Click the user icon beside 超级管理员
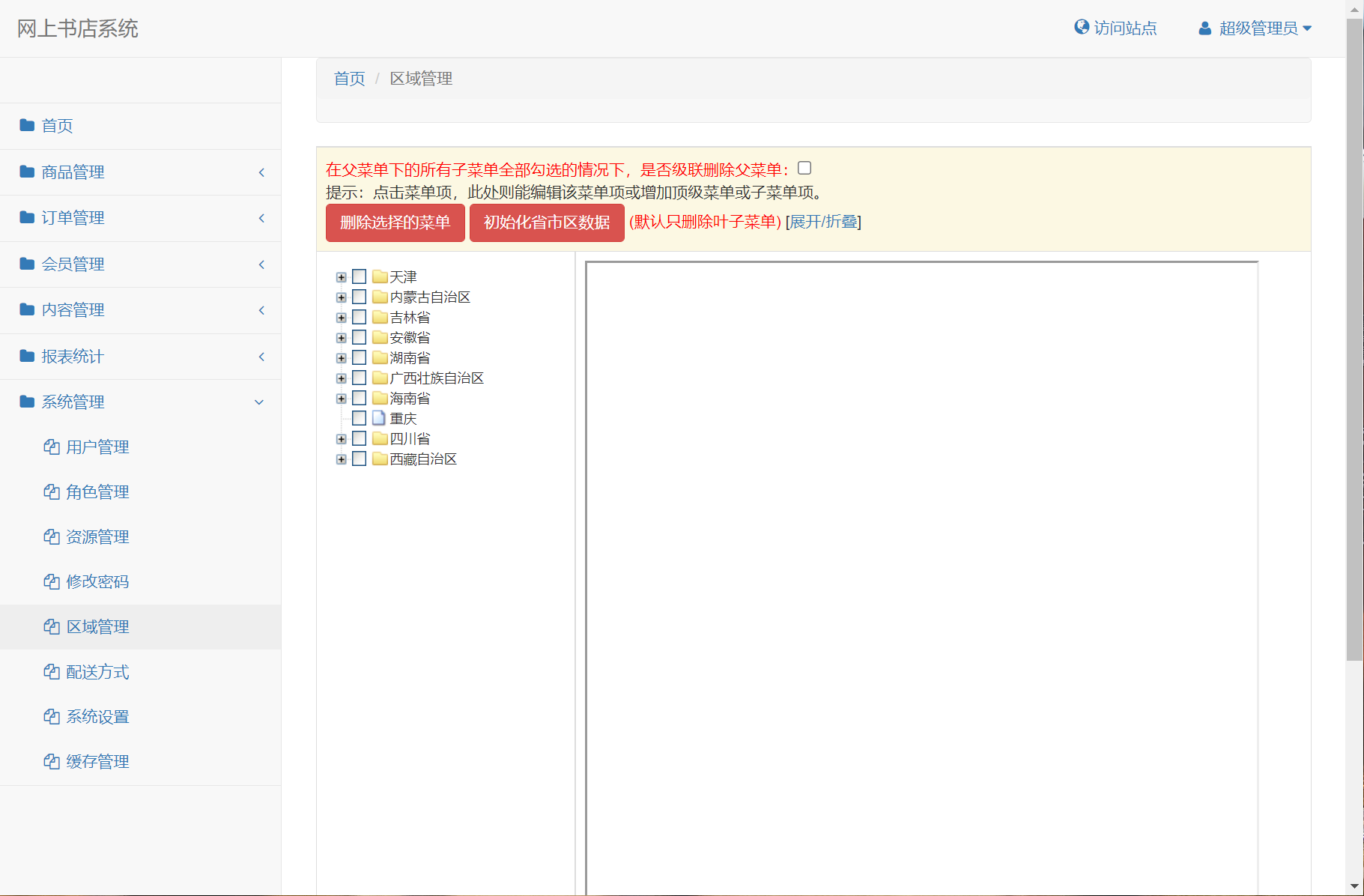1364x896 pixels. (x=1204, y=28)
